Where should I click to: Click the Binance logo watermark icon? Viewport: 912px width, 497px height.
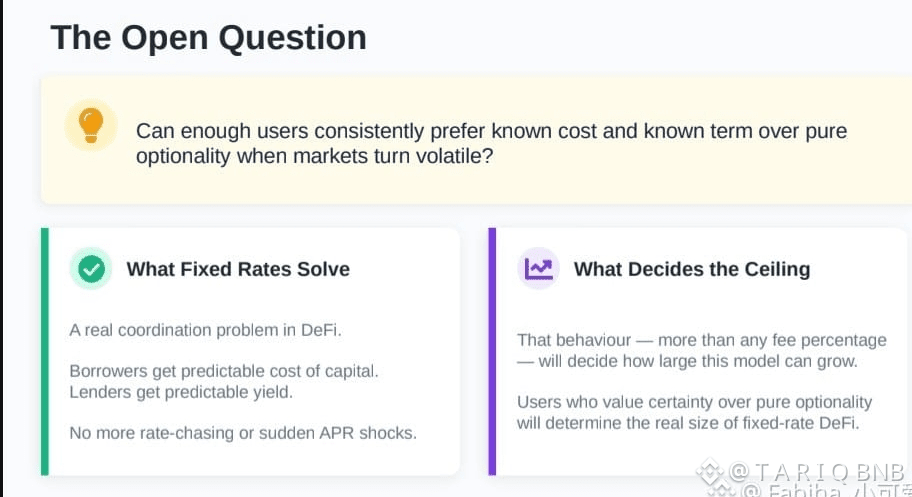[x=711, y=471]
